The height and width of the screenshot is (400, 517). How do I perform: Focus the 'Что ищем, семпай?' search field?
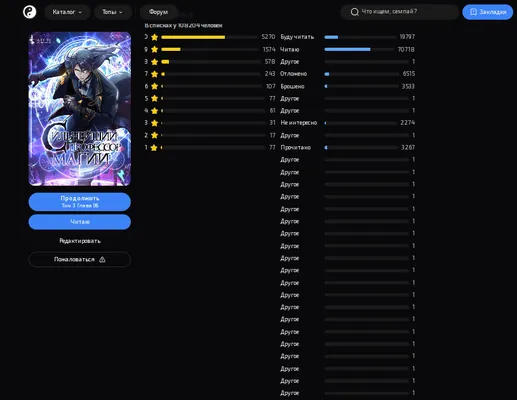[399, 12]
